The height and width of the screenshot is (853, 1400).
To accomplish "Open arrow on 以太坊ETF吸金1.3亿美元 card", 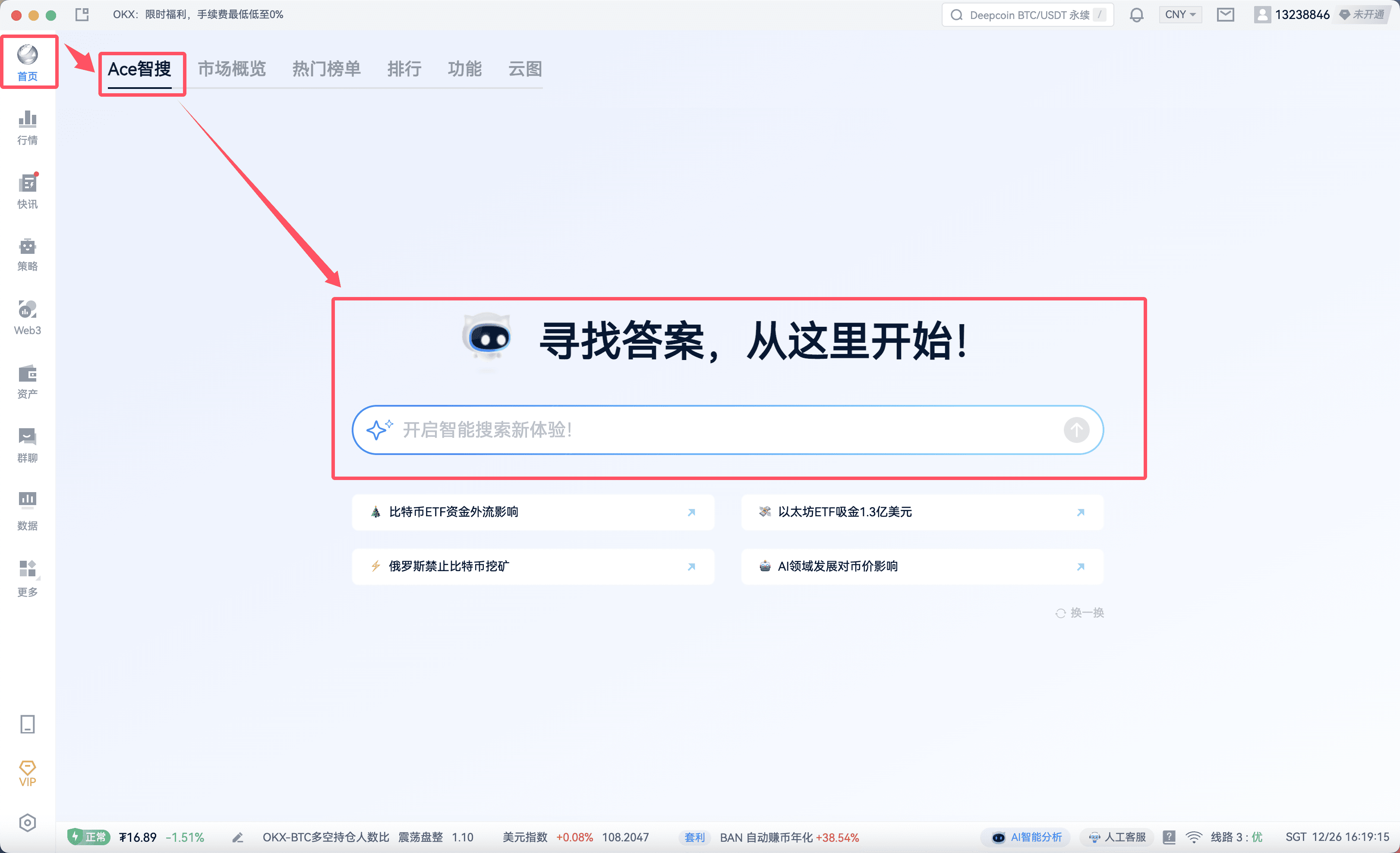I will point(1081,512).
